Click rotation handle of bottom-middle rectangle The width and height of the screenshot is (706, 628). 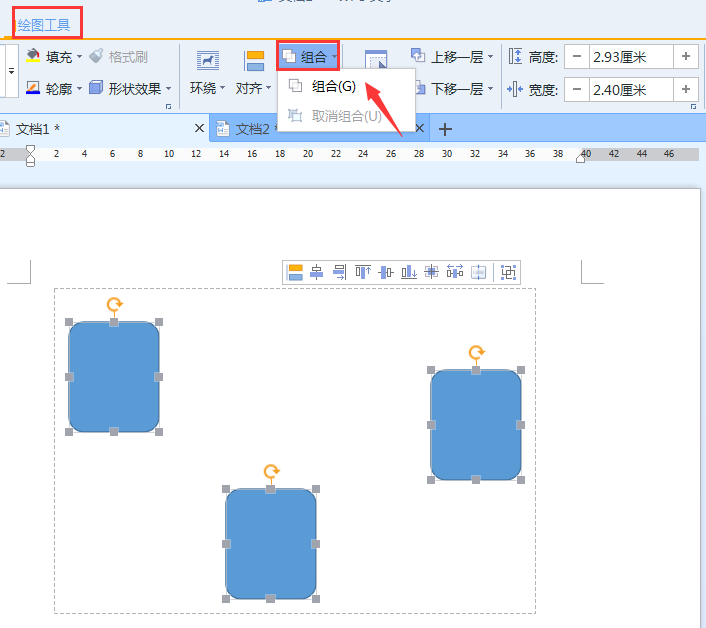[272, 472]
